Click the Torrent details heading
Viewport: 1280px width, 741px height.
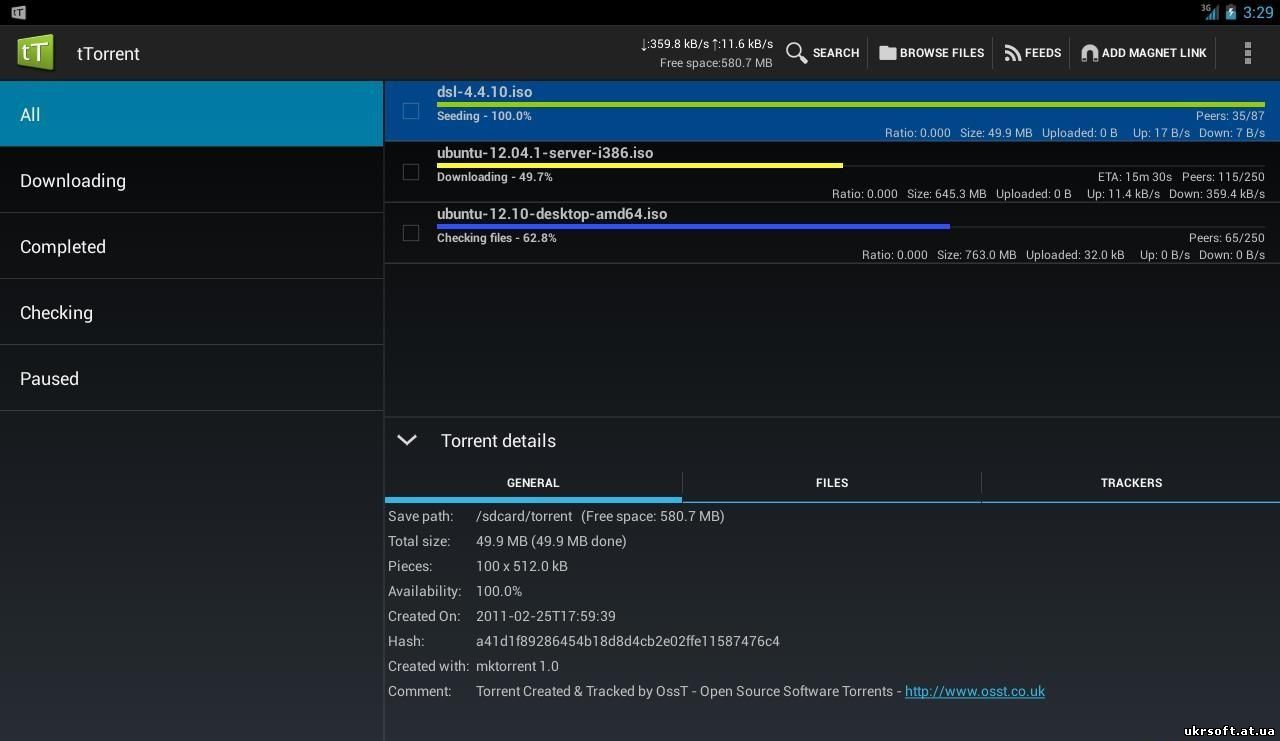[x=498, y=441]
